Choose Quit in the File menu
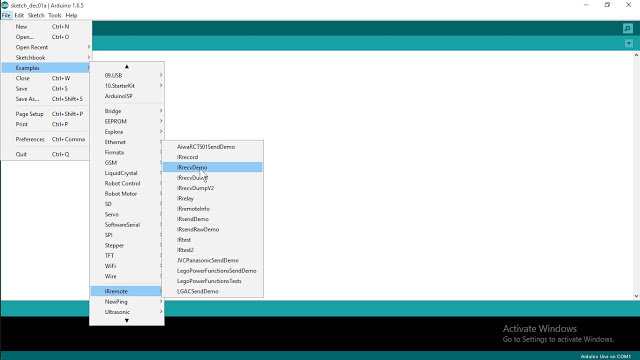 (46, 154)
